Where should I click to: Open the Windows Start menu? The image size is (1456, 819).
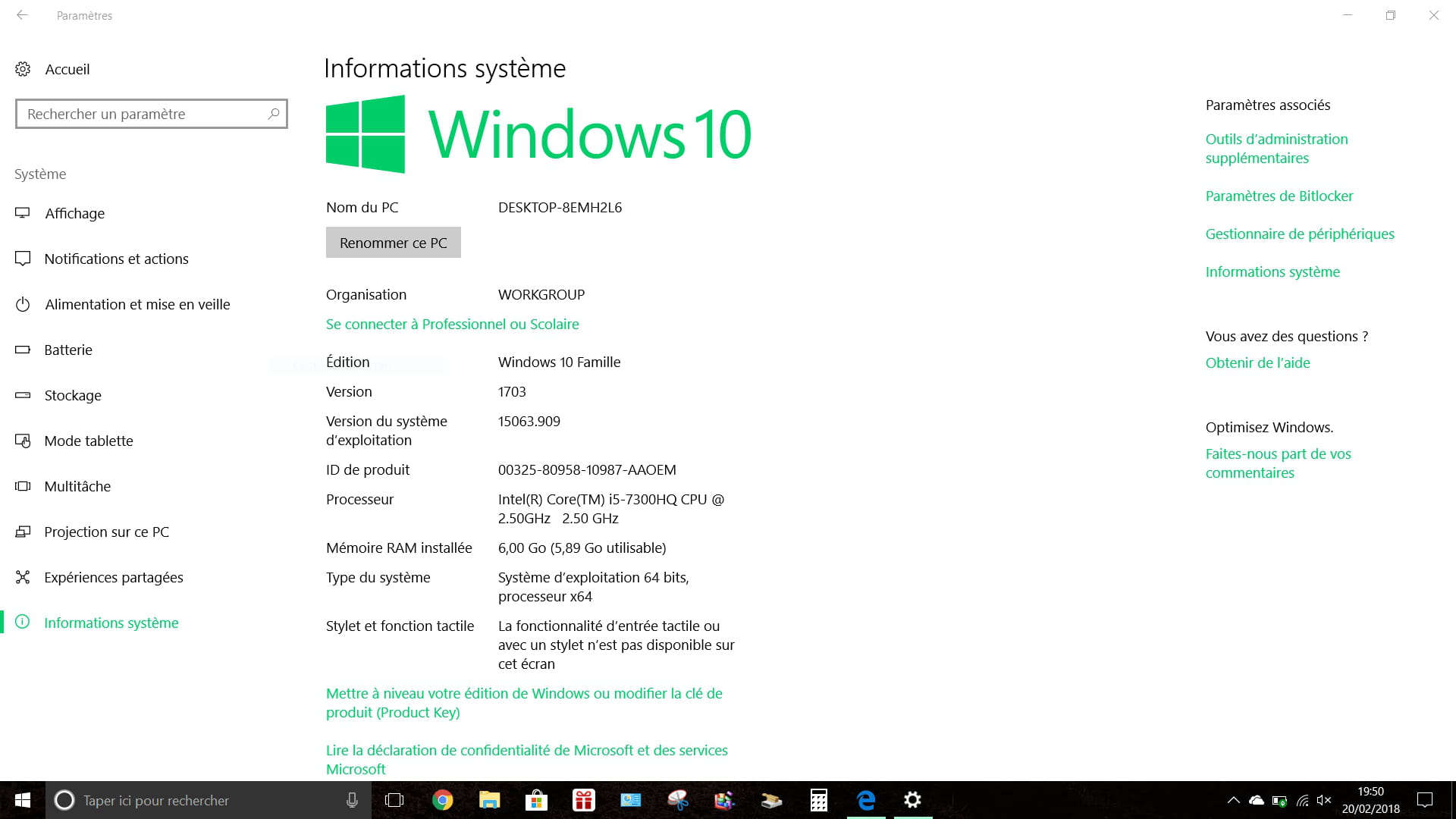(23, 800)
